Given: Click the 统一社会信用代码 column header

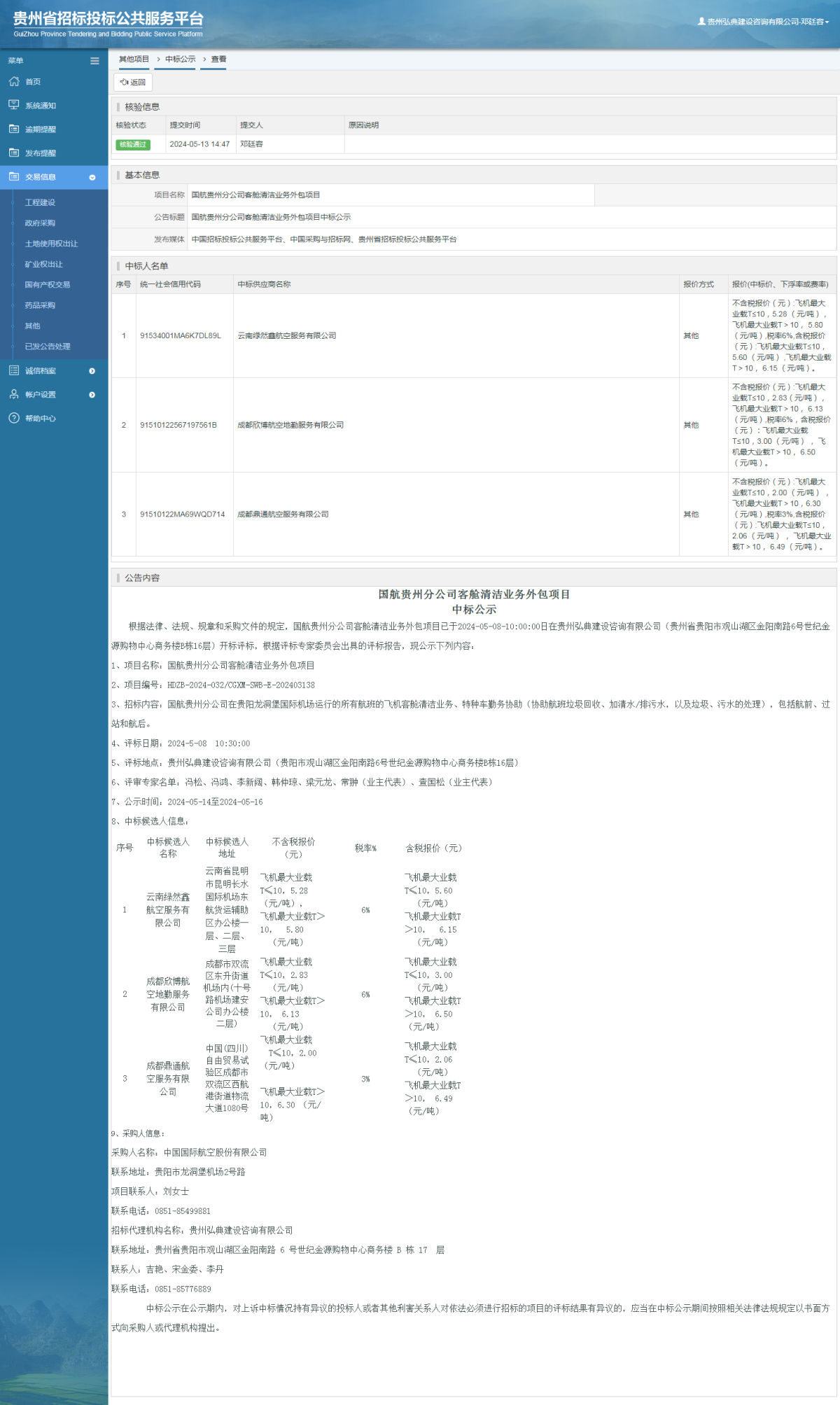Looking at the screenshot, I should 170,284.
